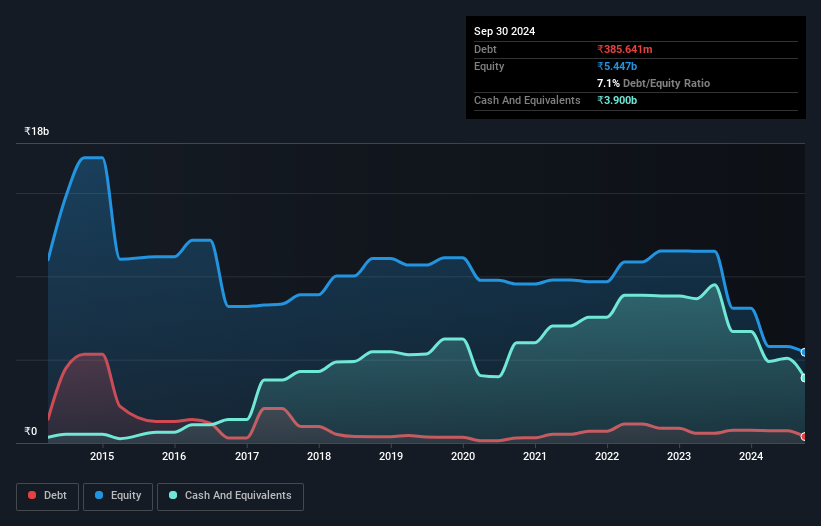Click the 2021 x-axis label
The image size is (821, 526).
click(535, 456)
